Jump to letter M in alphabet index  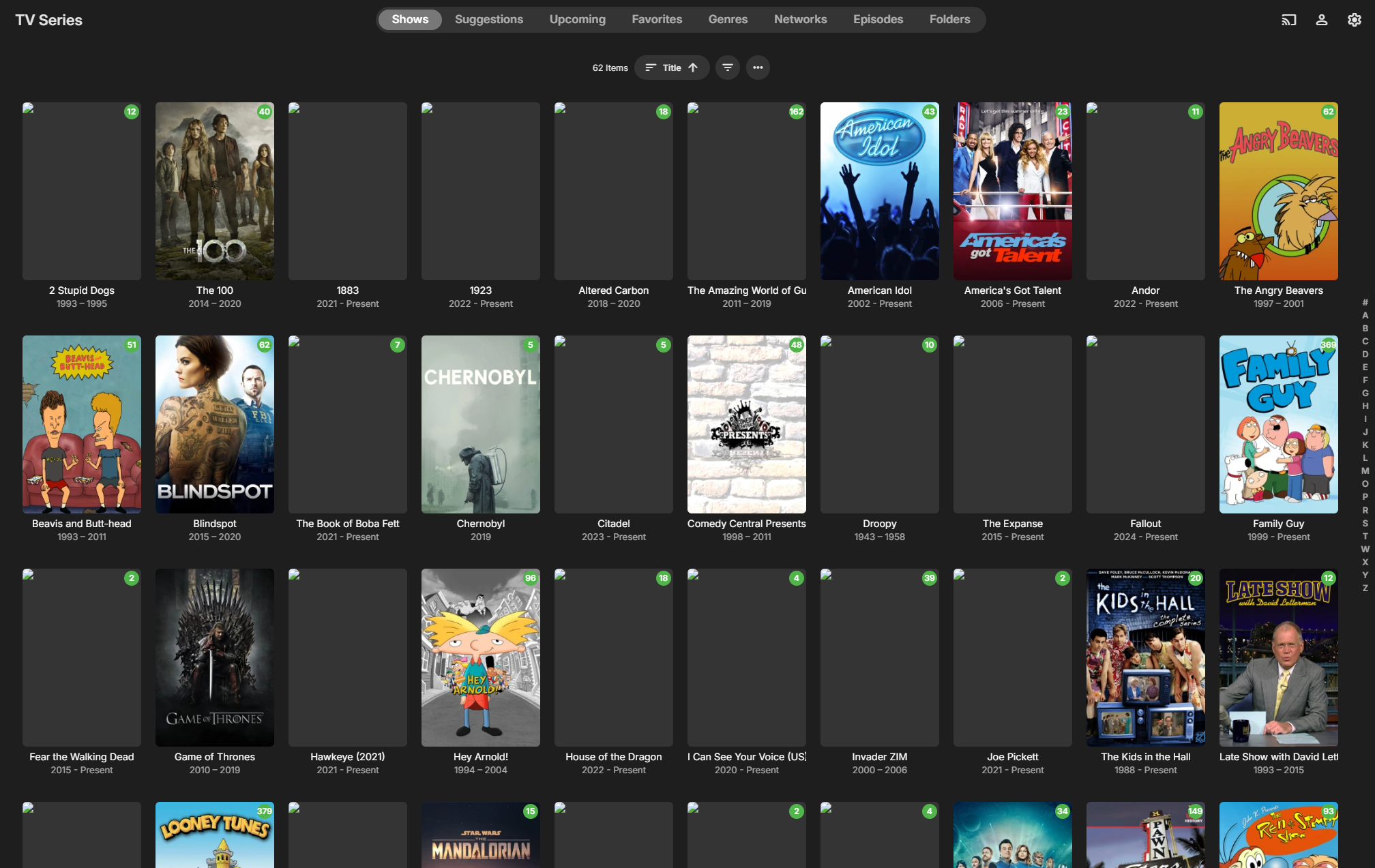(1365, 471)
